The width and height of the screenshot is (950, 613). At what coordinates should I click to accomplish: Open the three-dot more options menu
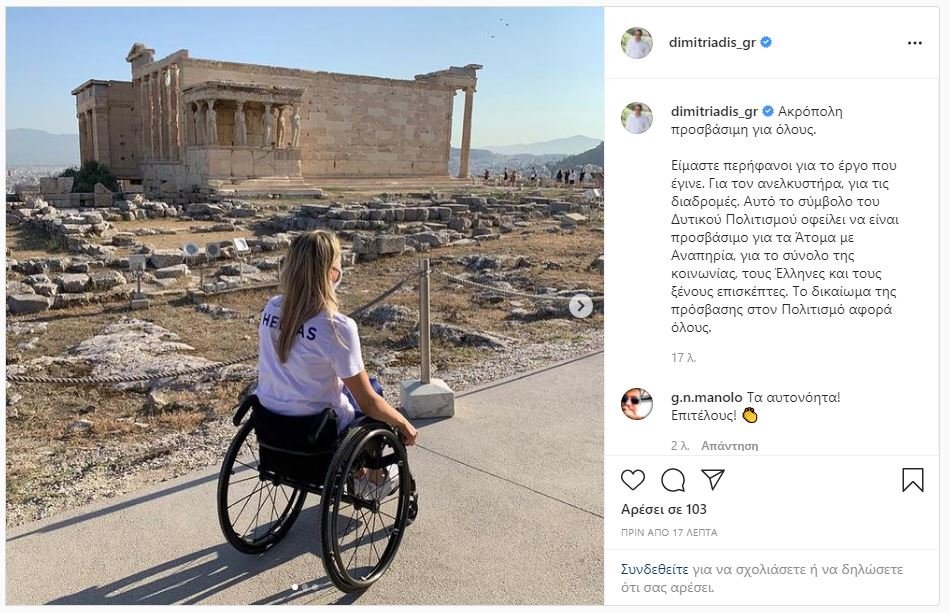pyautogui.click(x=915, y=43)
